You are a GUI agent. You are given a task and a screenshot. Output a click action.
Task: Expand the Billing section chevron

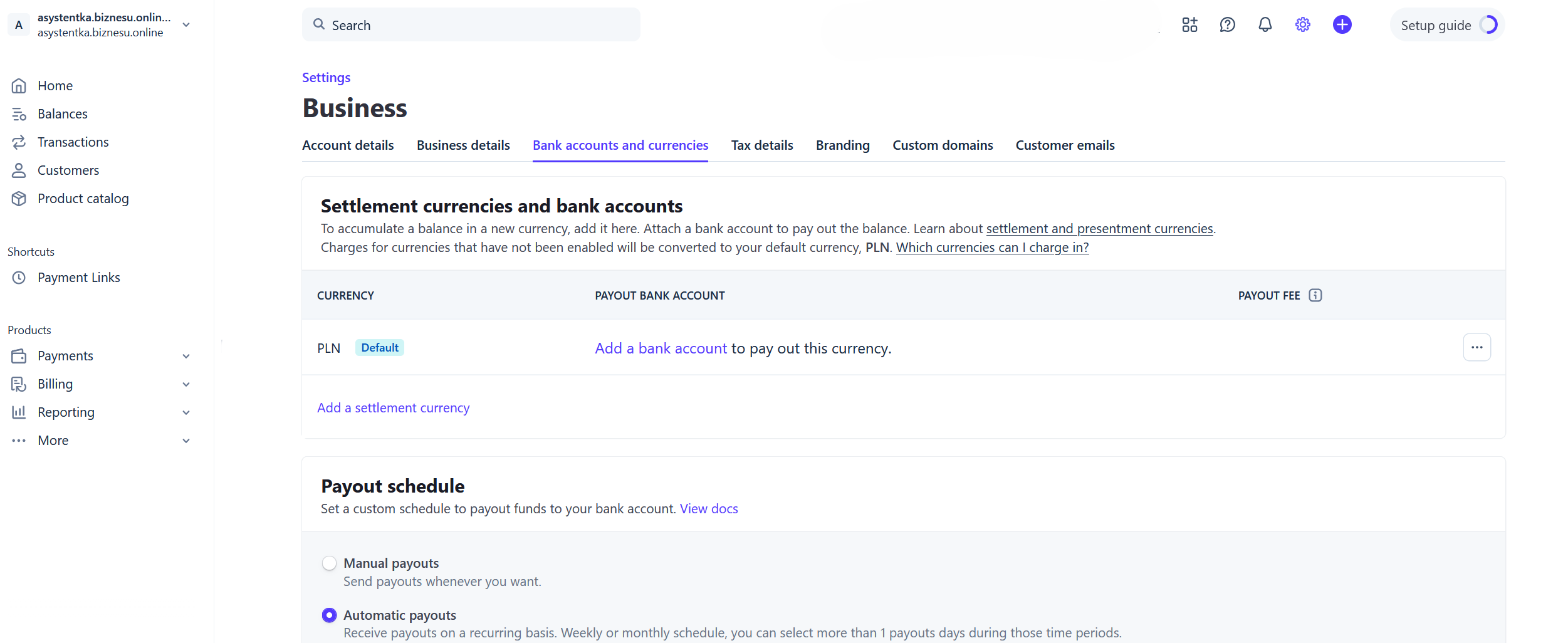(x=186, y=384)
